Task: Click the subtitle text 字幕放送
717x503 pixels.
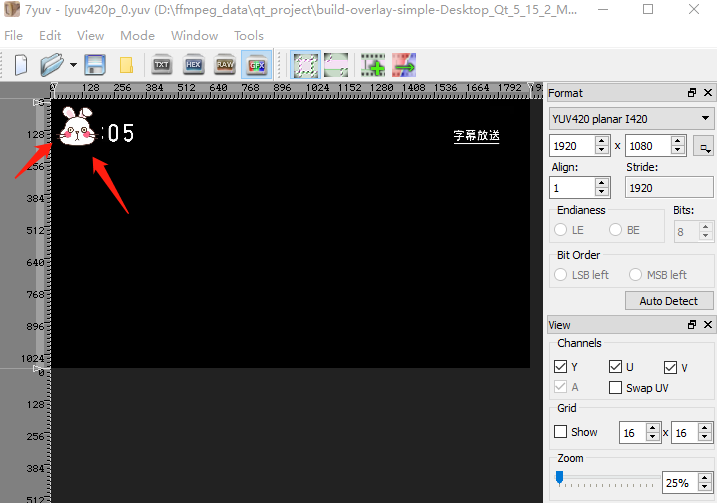Action: point(476,136)
